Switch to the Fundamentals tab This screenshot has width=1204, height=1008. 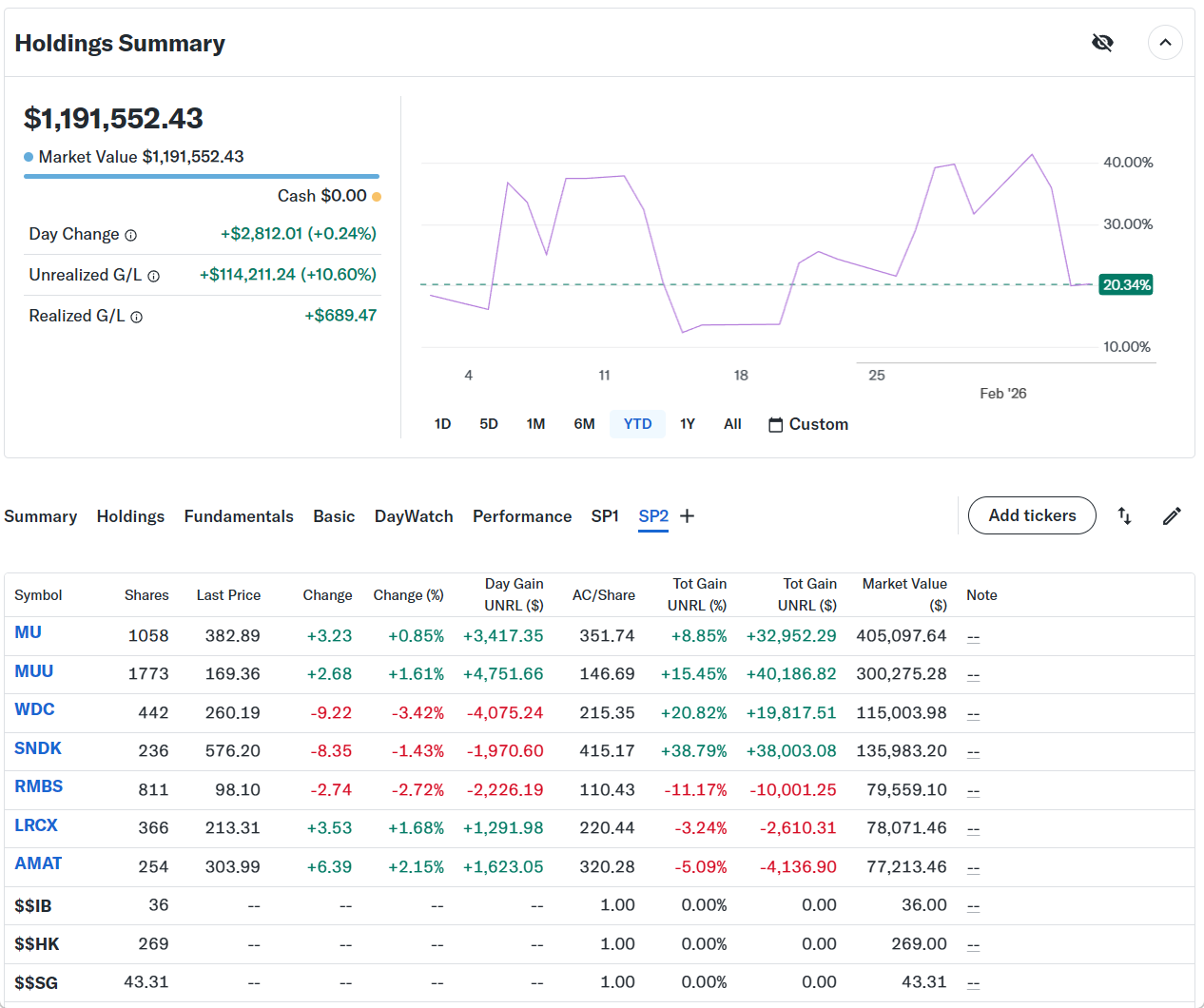point(239,516)
